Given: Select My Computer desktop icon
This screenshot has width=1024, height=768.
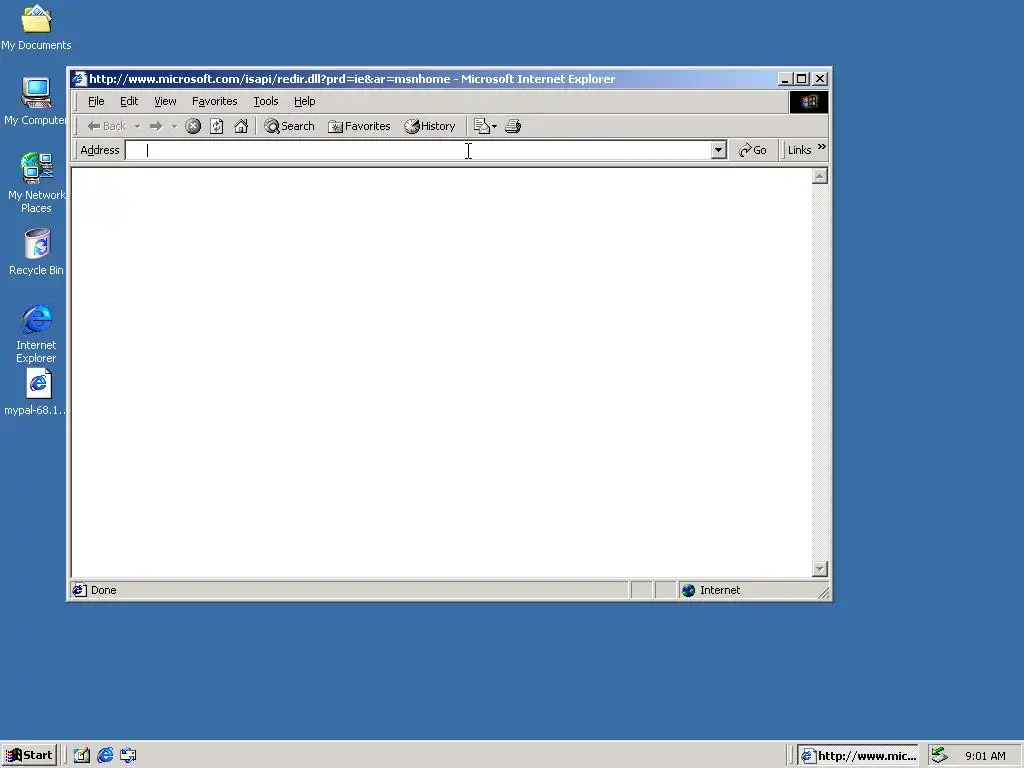Looking at the screenshot, I should pyautogui.click(x=36, y=101).
